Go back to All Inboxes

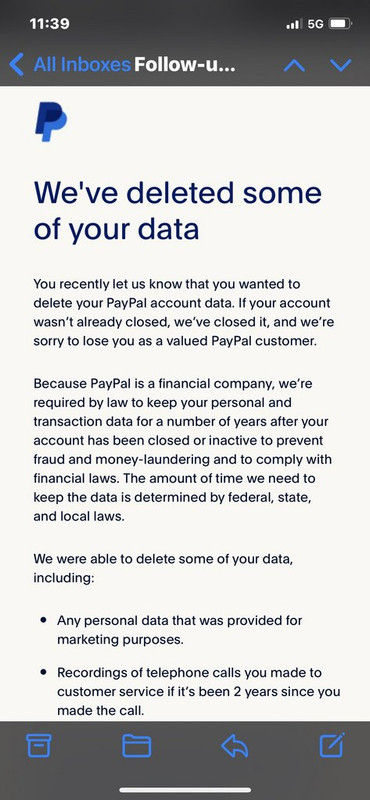pyautogui.click(x=82, y=65)
